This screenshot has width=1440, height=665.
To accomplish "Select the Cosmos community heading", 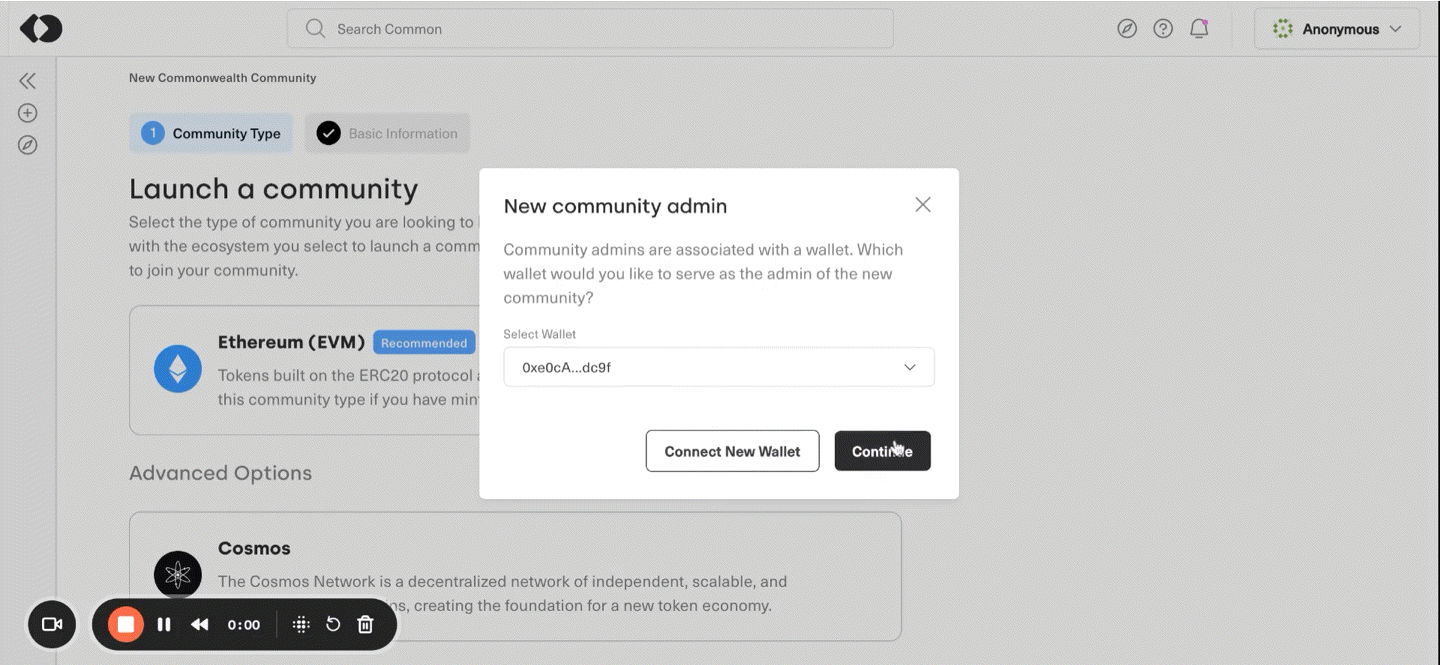I will [254, 548].
